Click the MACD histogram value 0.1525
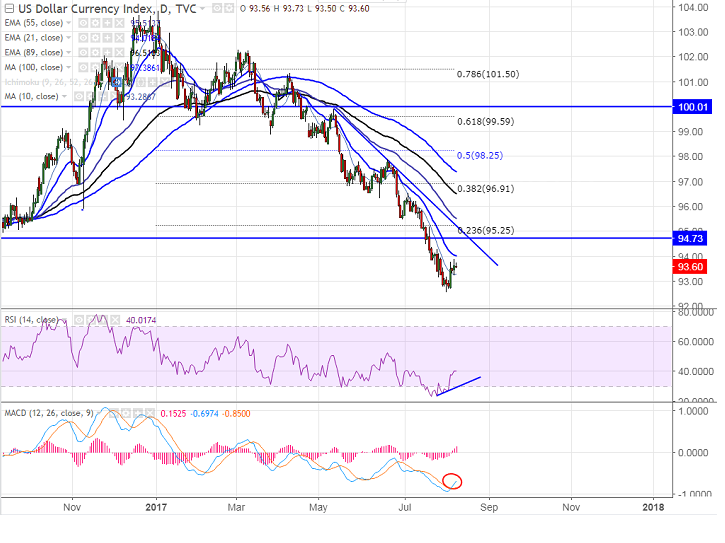 pos(173,413)
